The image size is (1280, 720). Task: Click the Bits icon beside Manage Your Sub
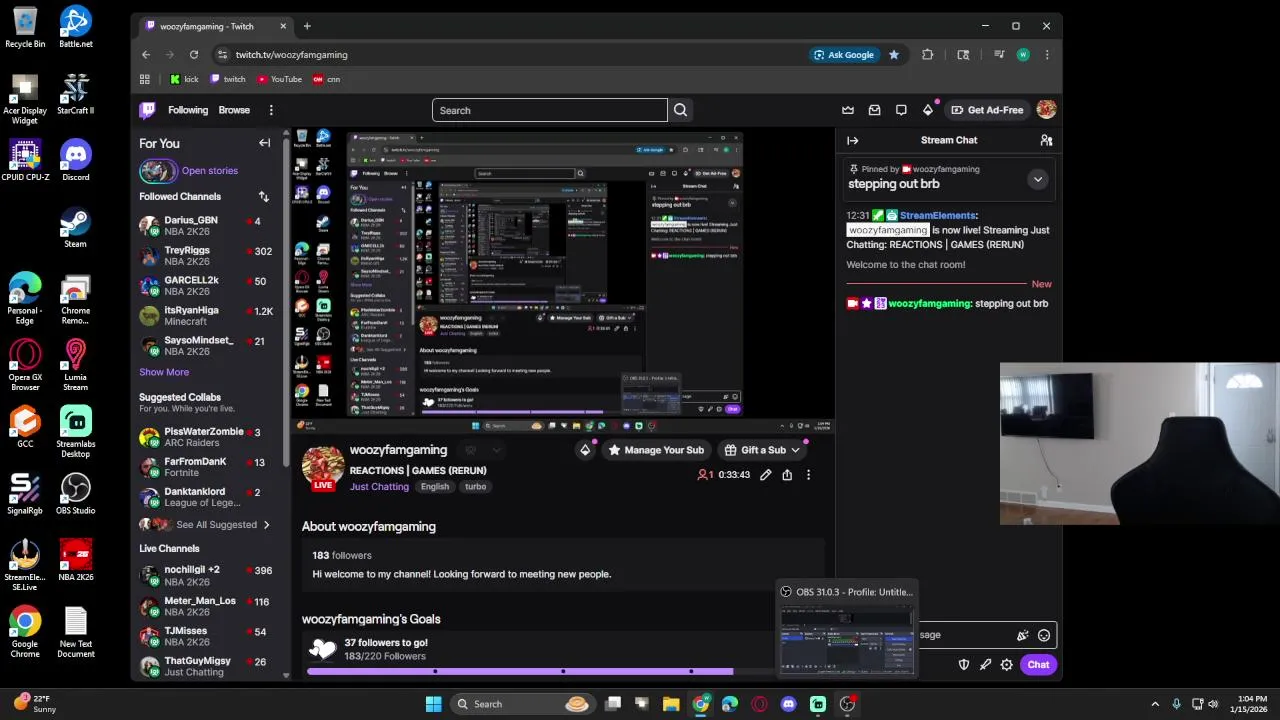point(585,450)
